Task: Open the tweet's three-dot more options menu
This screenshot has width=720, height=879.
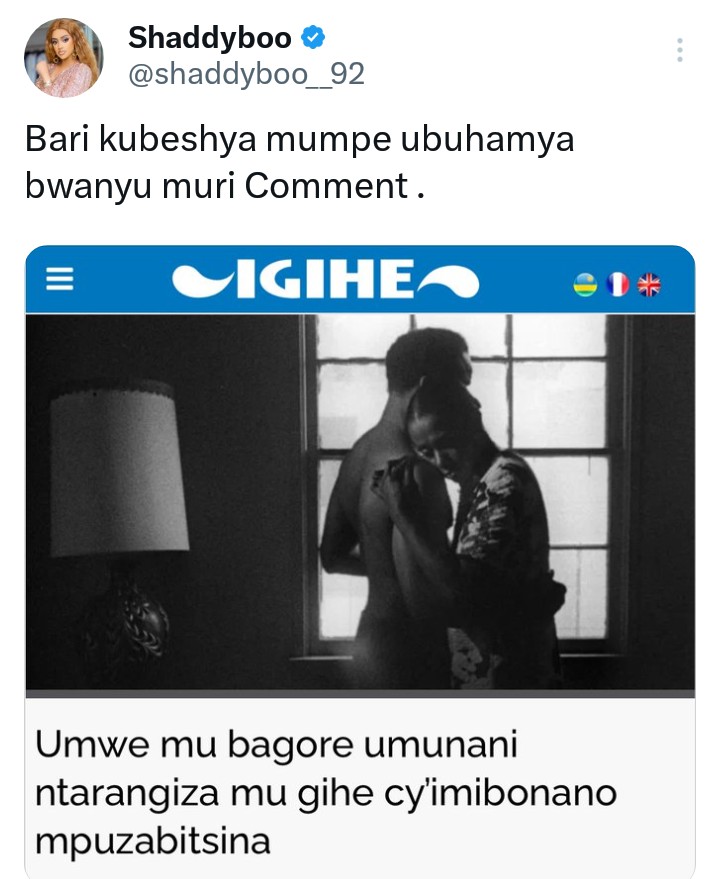Action: 680,50
